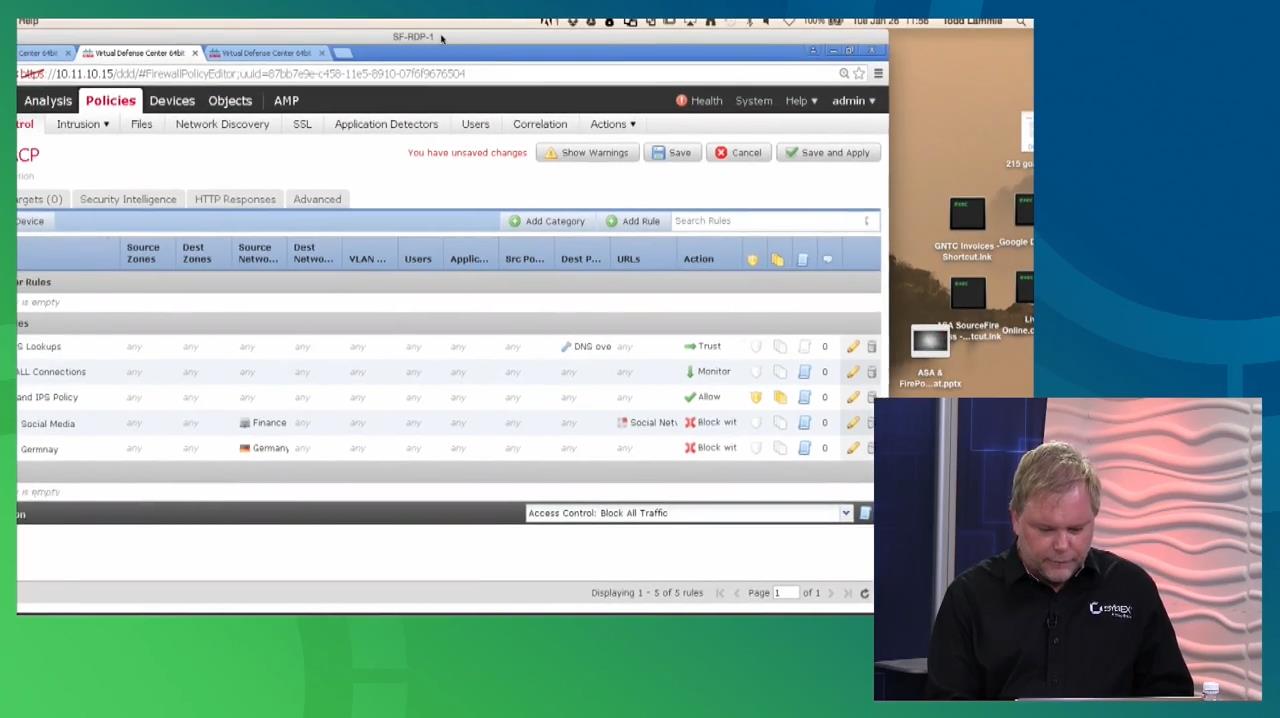
Task: Open the browser menu hamburger icon
Action: [878, 74]
